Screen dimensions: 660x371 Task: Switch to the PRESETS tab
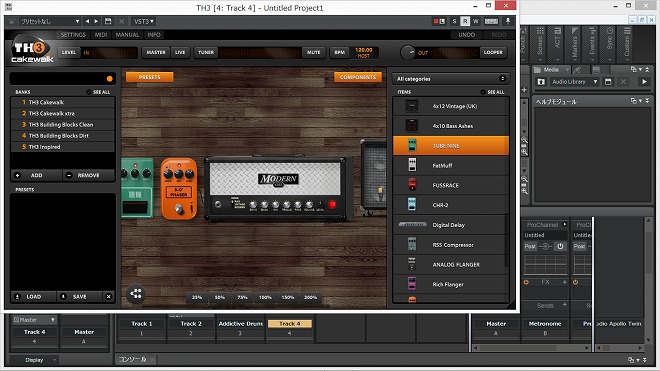149,77
